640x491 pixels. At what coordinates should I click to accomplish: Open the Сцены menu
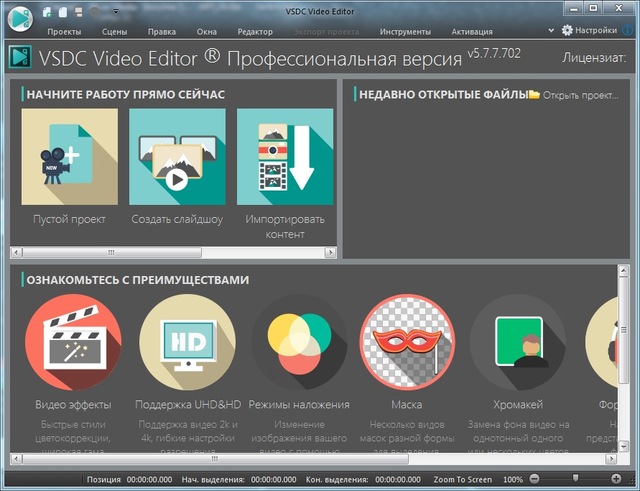click(x=115, y=32)
